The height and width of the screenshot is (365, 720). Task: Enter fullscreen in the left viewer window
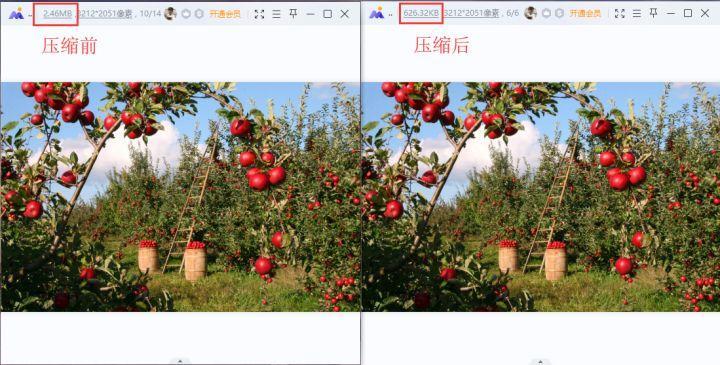[x=259, y=14]
